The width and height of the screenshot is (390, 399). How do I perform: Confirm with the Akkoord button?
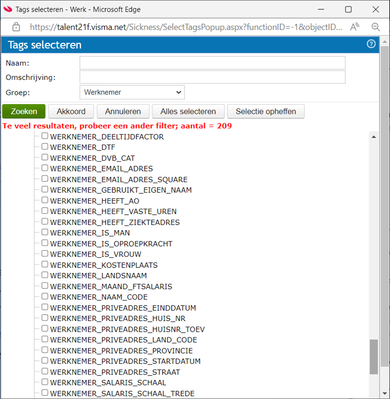pos(71,111)
